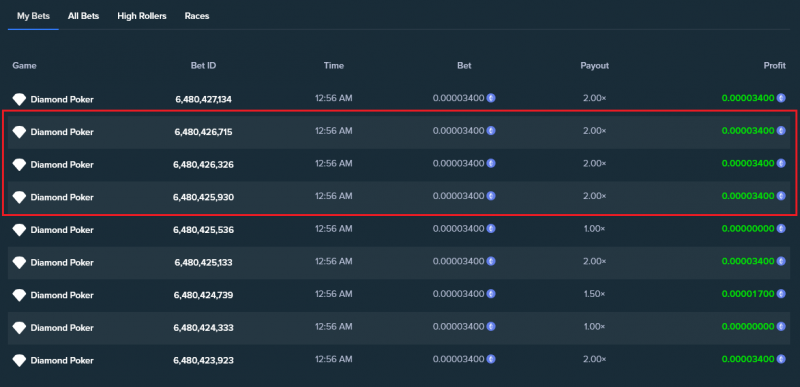Click the Game column header

24,65
